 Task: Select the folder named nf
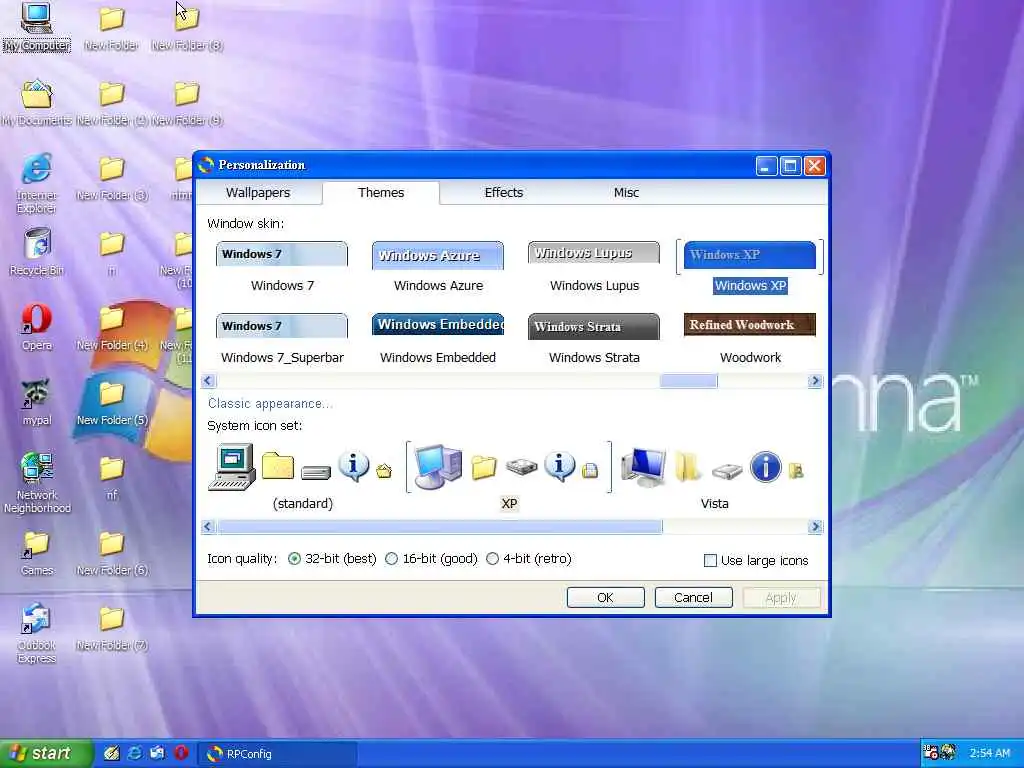(112, 478)
